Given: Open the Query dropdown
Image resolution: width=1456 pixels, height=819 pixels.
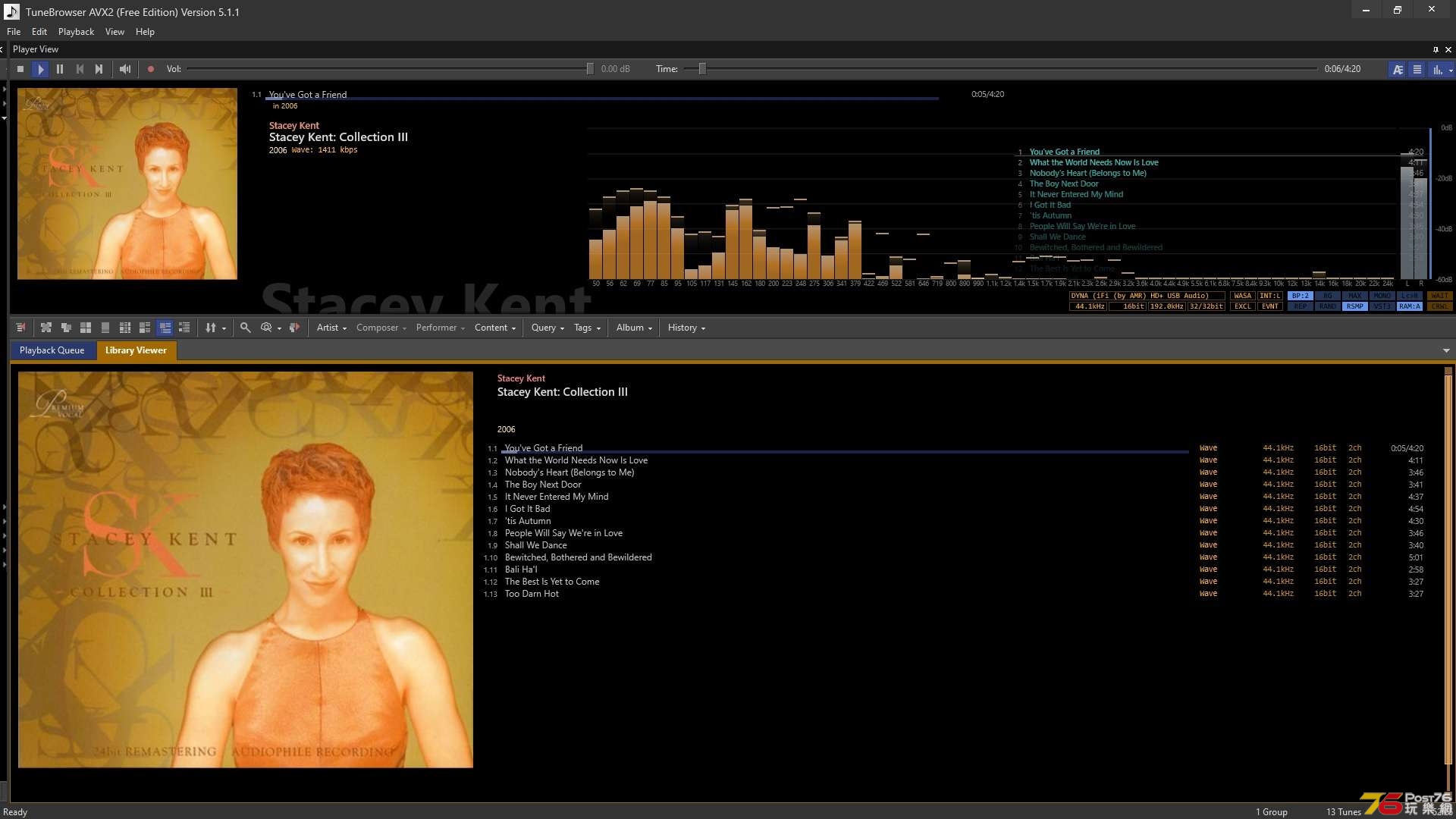Looking at the screenshot, I should pos(548,328).
